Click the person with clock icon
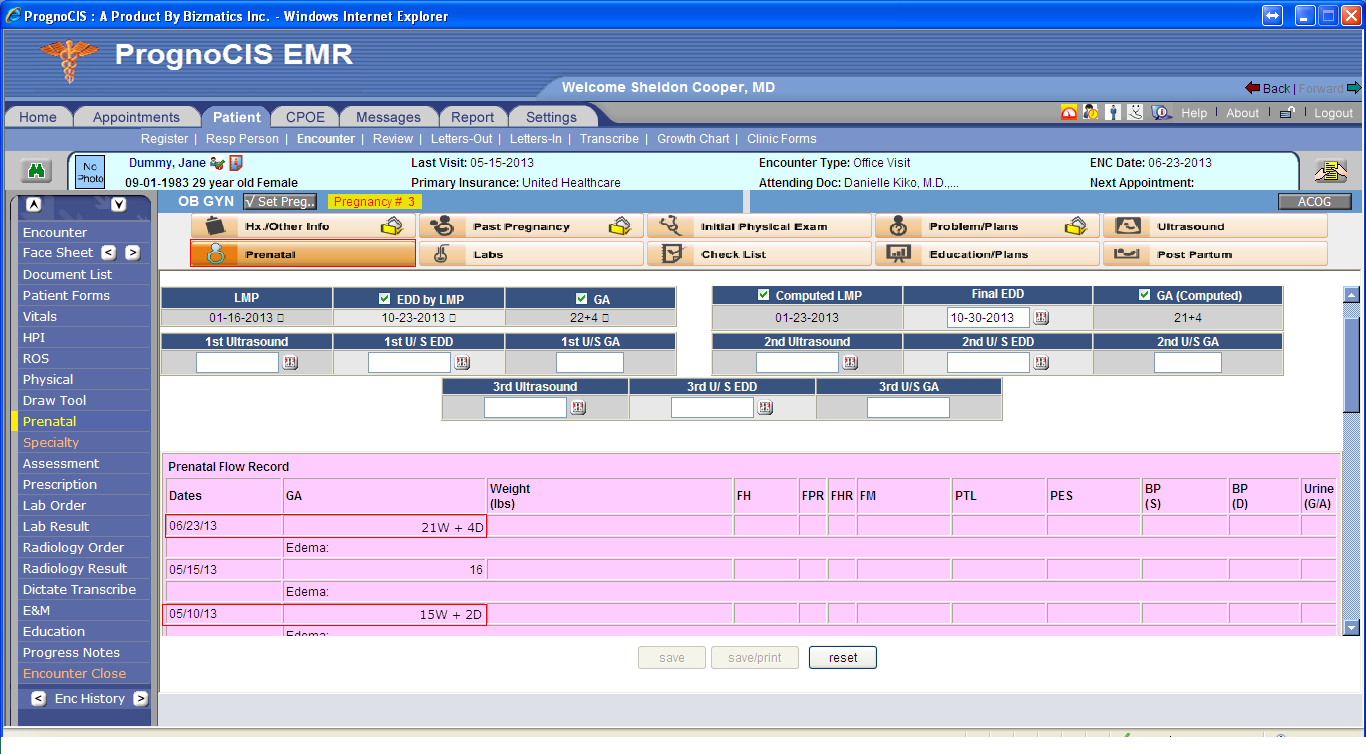The width and height of the screenshot is (1366, 754). 1091,113
